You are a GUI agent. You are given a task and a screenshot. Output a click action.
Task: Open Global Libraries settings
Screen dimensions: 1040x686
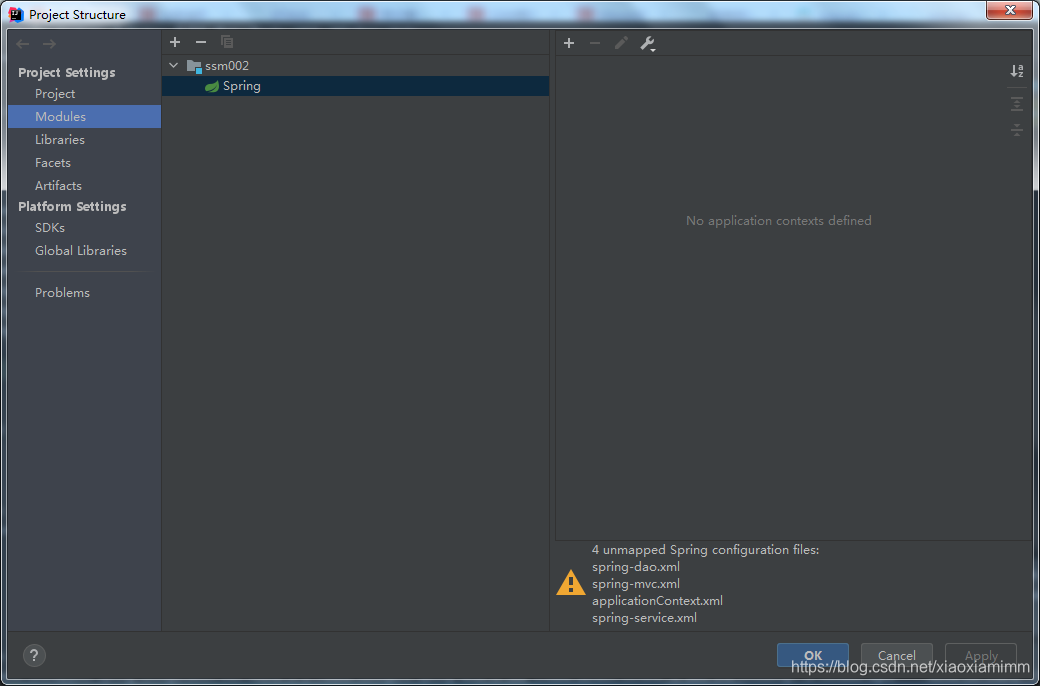point(81,251)
